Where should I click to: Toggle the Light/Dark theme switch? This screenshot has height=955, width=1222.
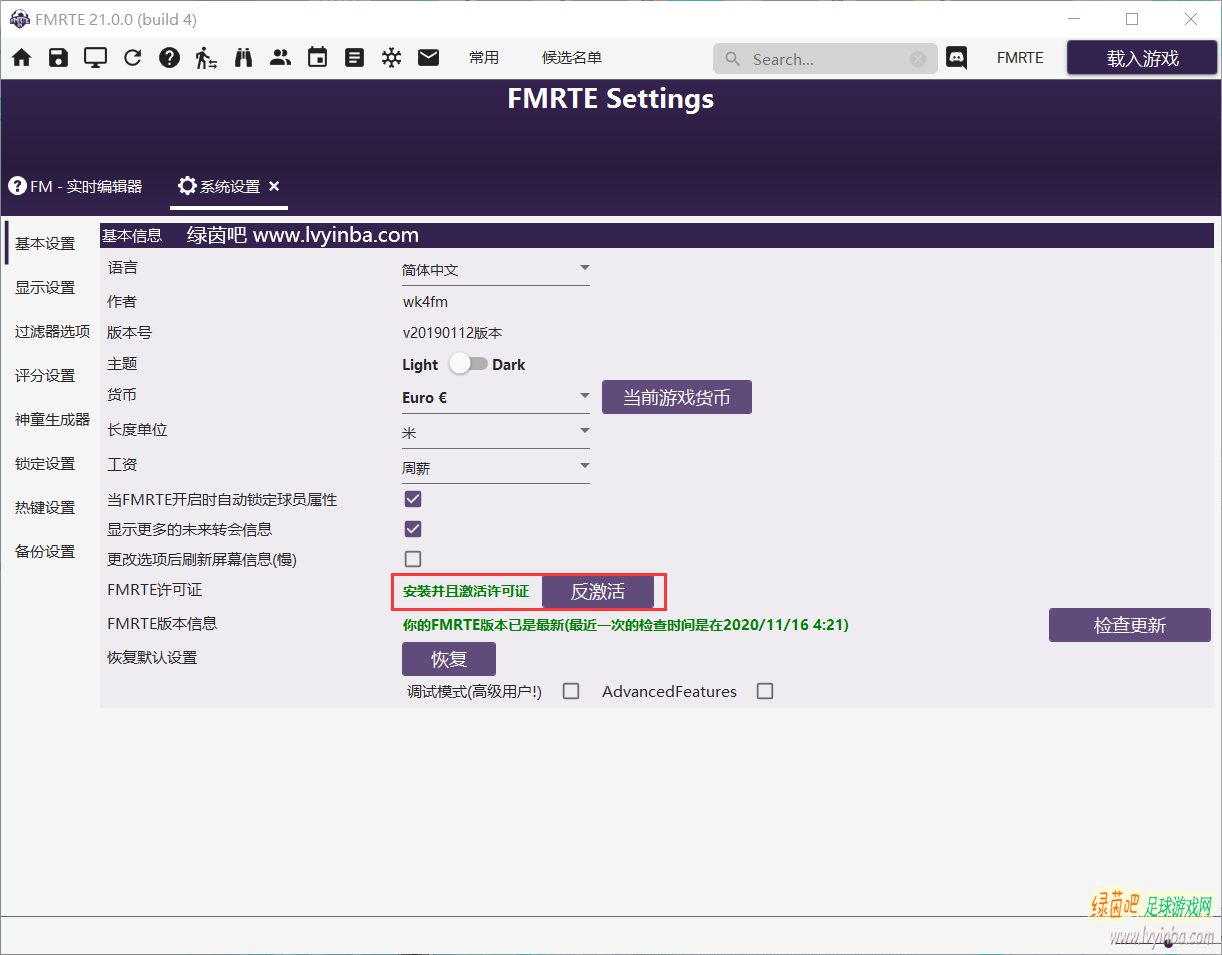[x=467, y=364]
